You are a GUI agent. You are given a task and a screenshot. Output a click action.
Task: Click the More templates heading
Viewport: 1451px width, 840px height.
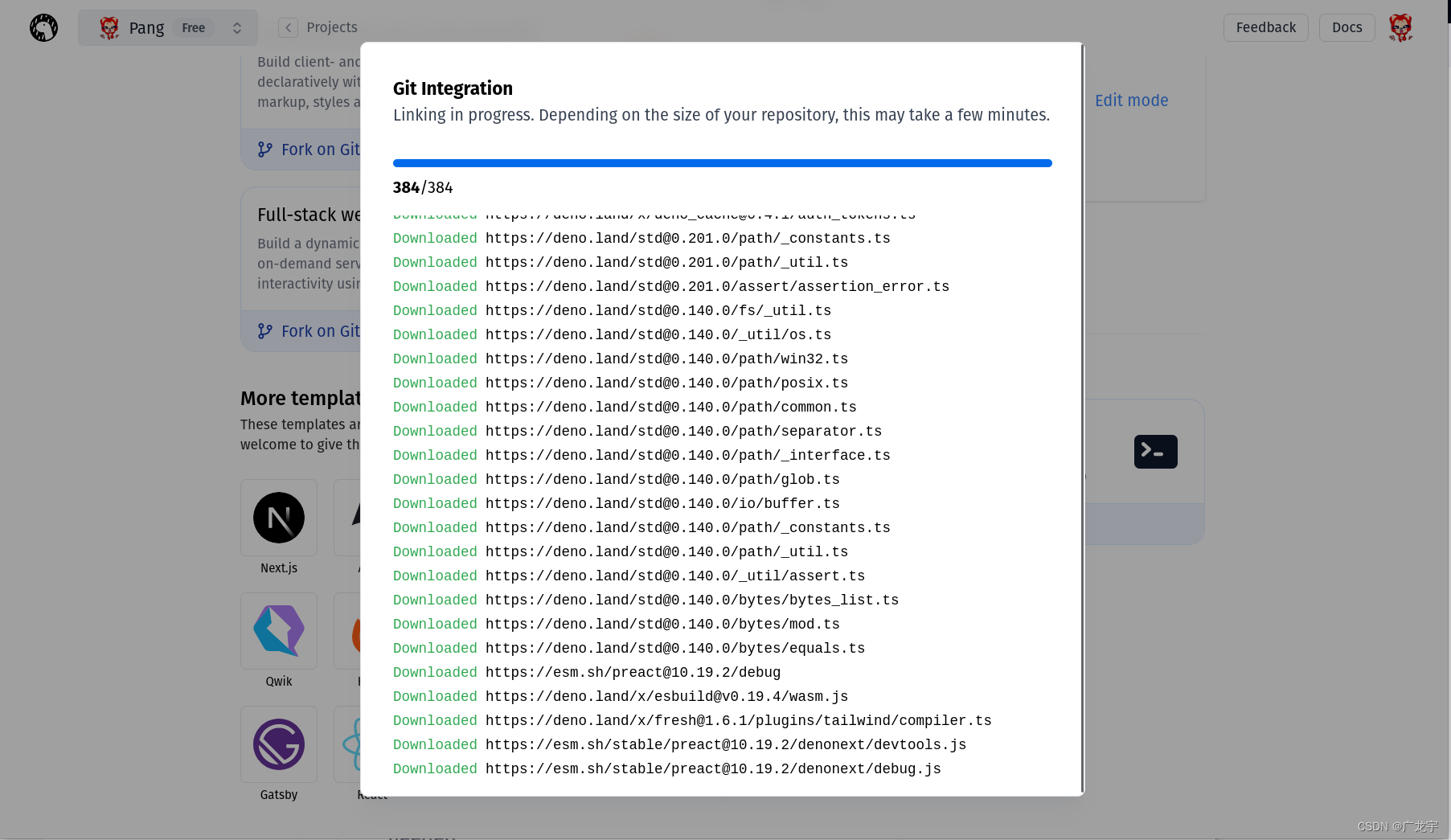(x=301, y=399)
